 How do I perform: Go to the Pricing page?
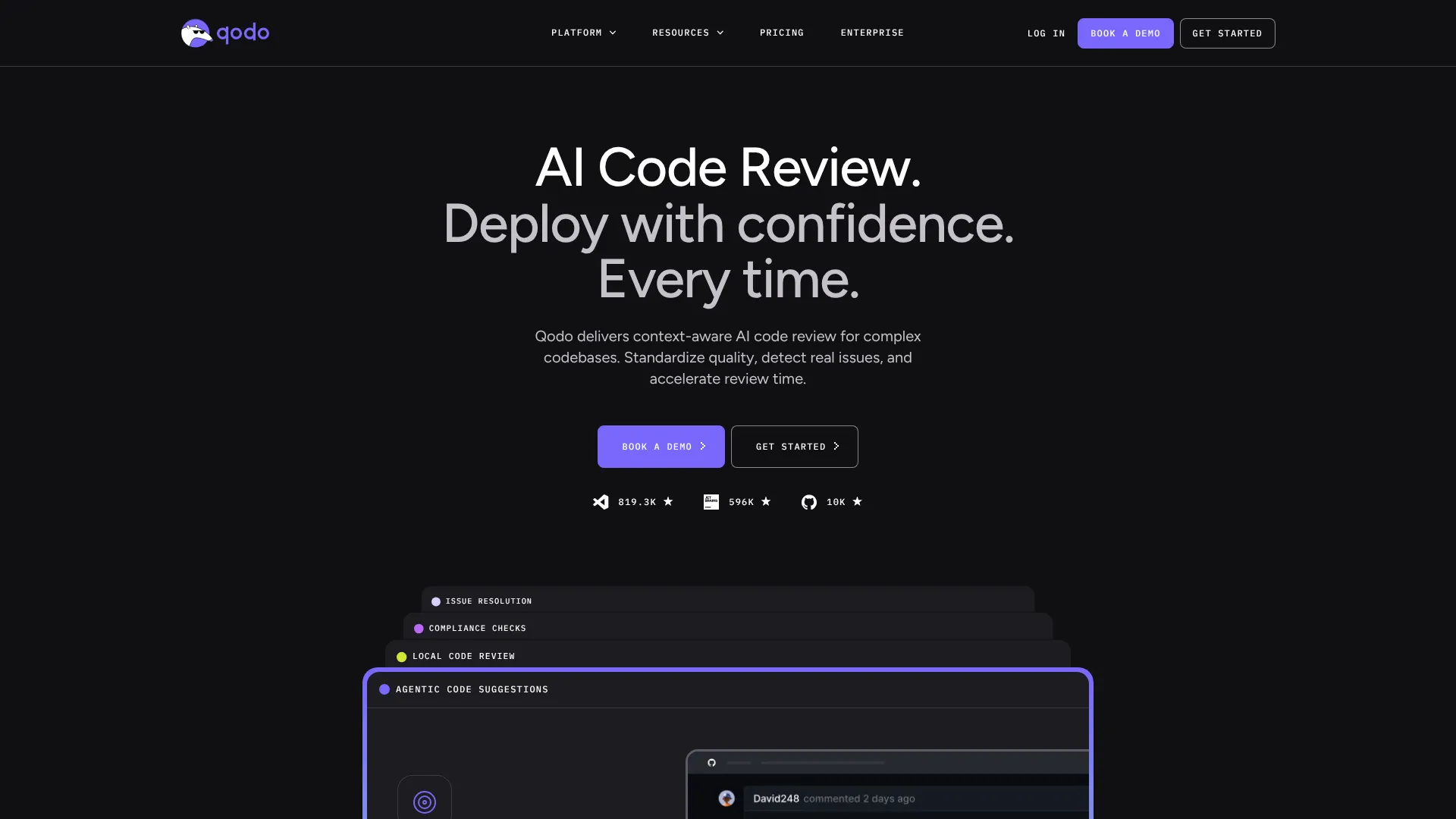(782, 33)
